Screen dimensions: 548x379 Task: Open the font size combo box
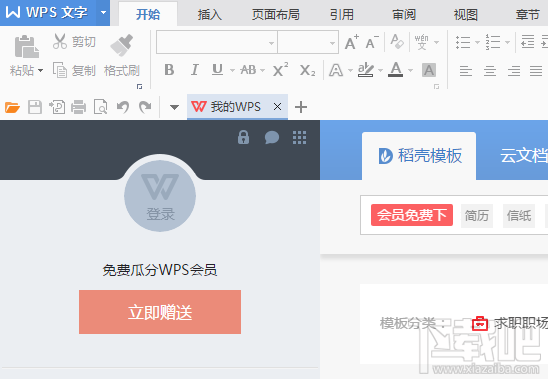point(308,42)
